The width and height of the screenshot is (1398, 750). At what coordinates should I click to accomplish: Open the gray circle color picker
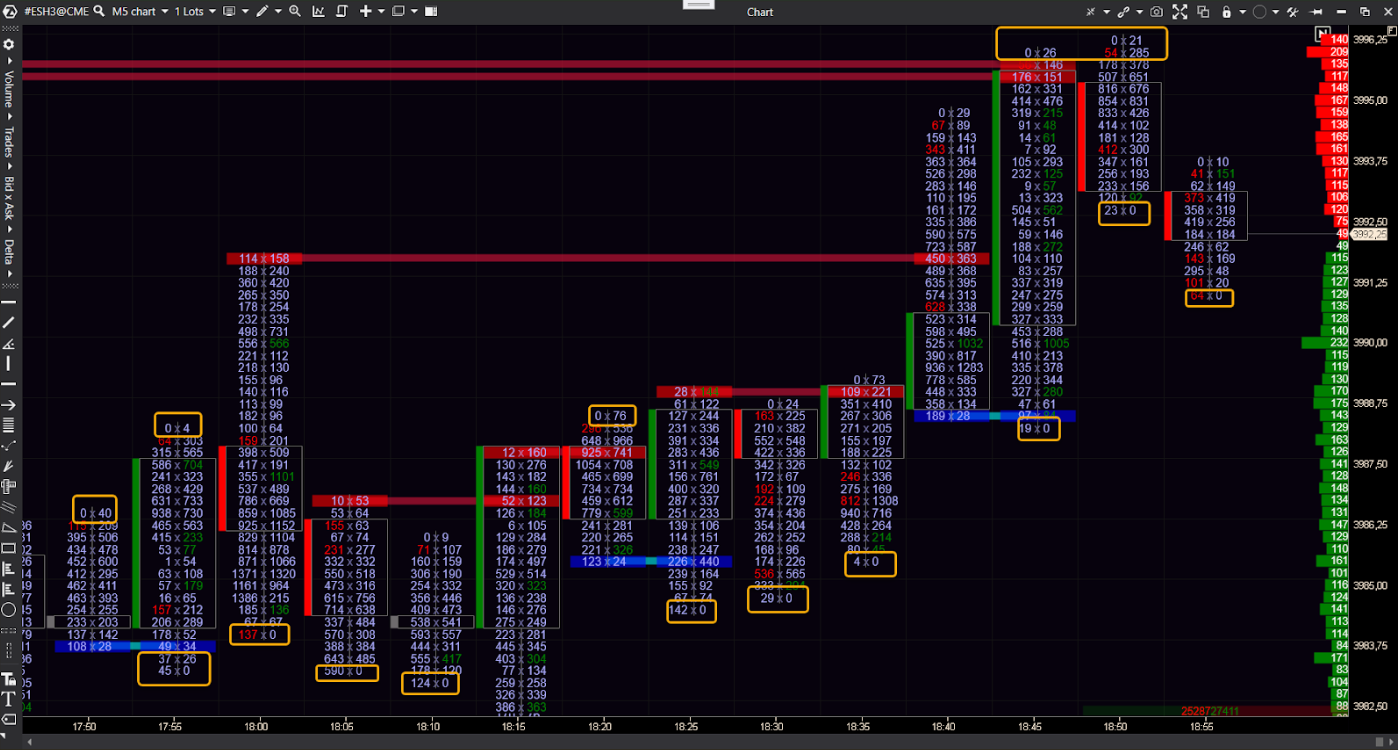point(1260,12)
